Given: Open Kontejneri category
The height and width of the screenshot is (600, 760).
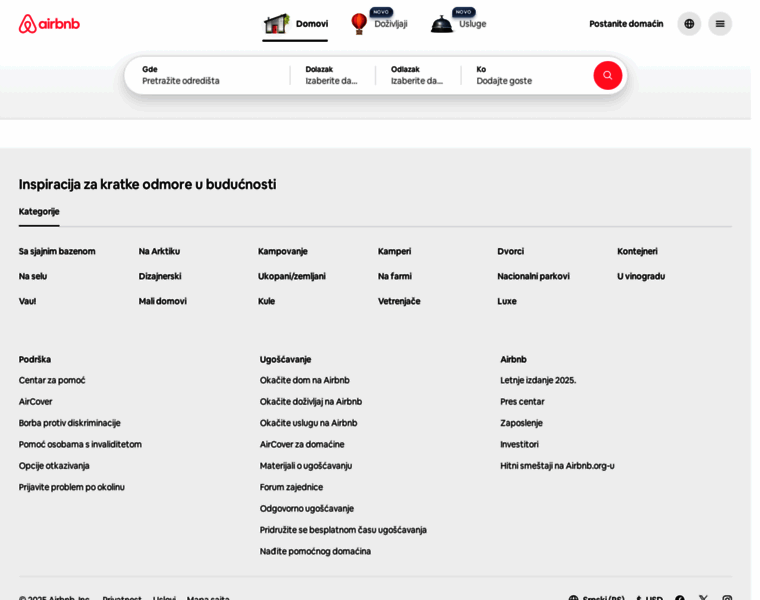Looking at the screenshot, I should pyautogui.click(x=637, y=252).
